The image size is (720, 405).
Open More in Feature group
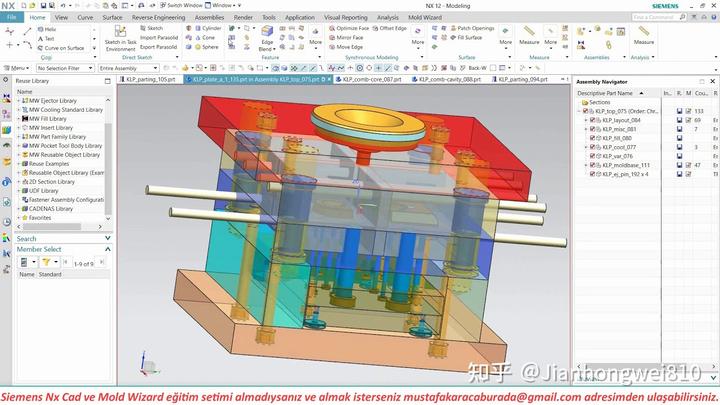(x=315, y=36)
